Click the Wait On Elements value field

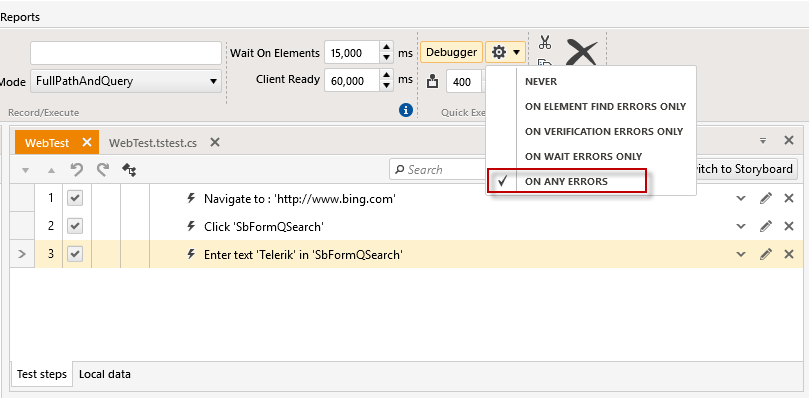coord(352,53)
